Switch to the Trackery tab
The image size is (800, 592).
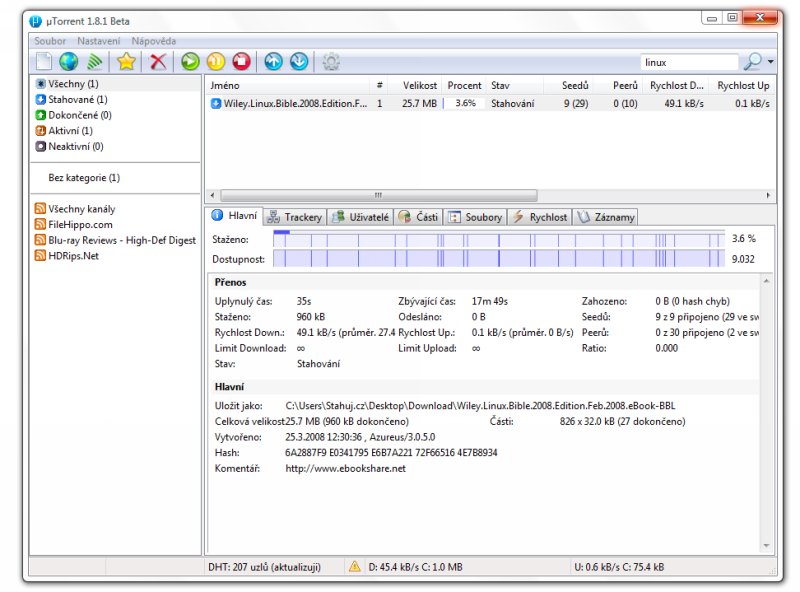point(295,217)
